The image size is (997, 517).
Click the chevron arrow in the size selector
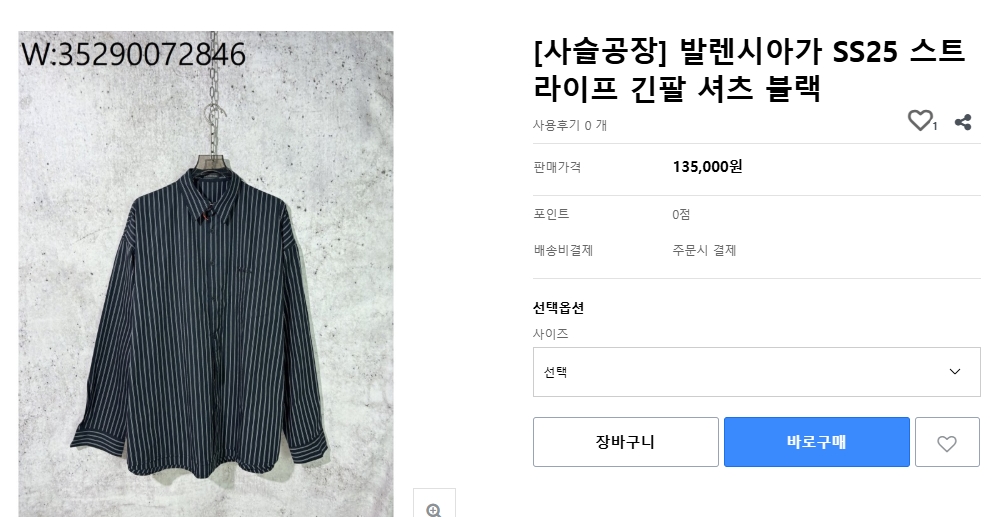[954, 372]
